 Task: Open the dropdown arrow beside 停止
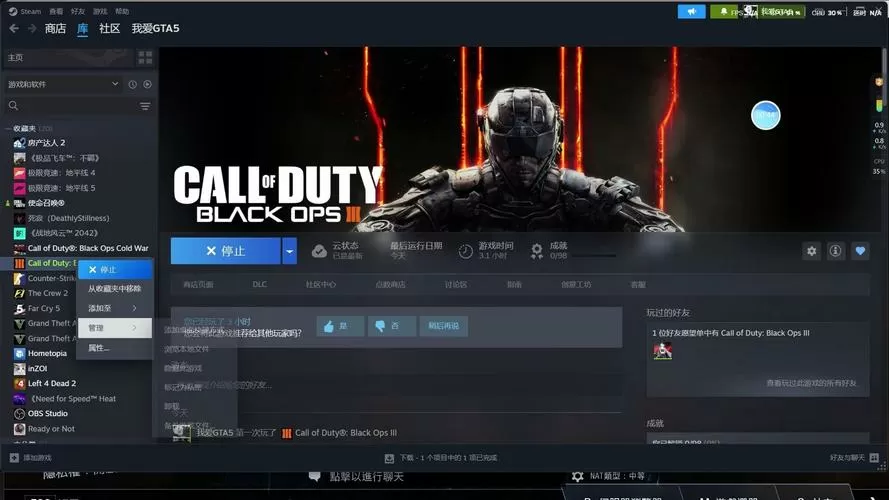coord(289,251)
